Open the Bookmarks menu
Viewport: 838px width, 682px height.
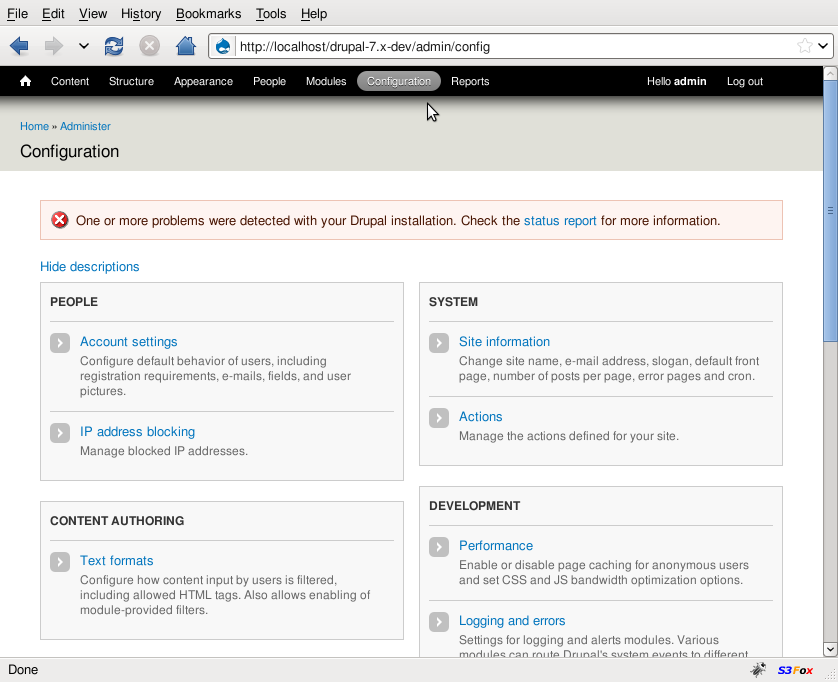[208, 14]
